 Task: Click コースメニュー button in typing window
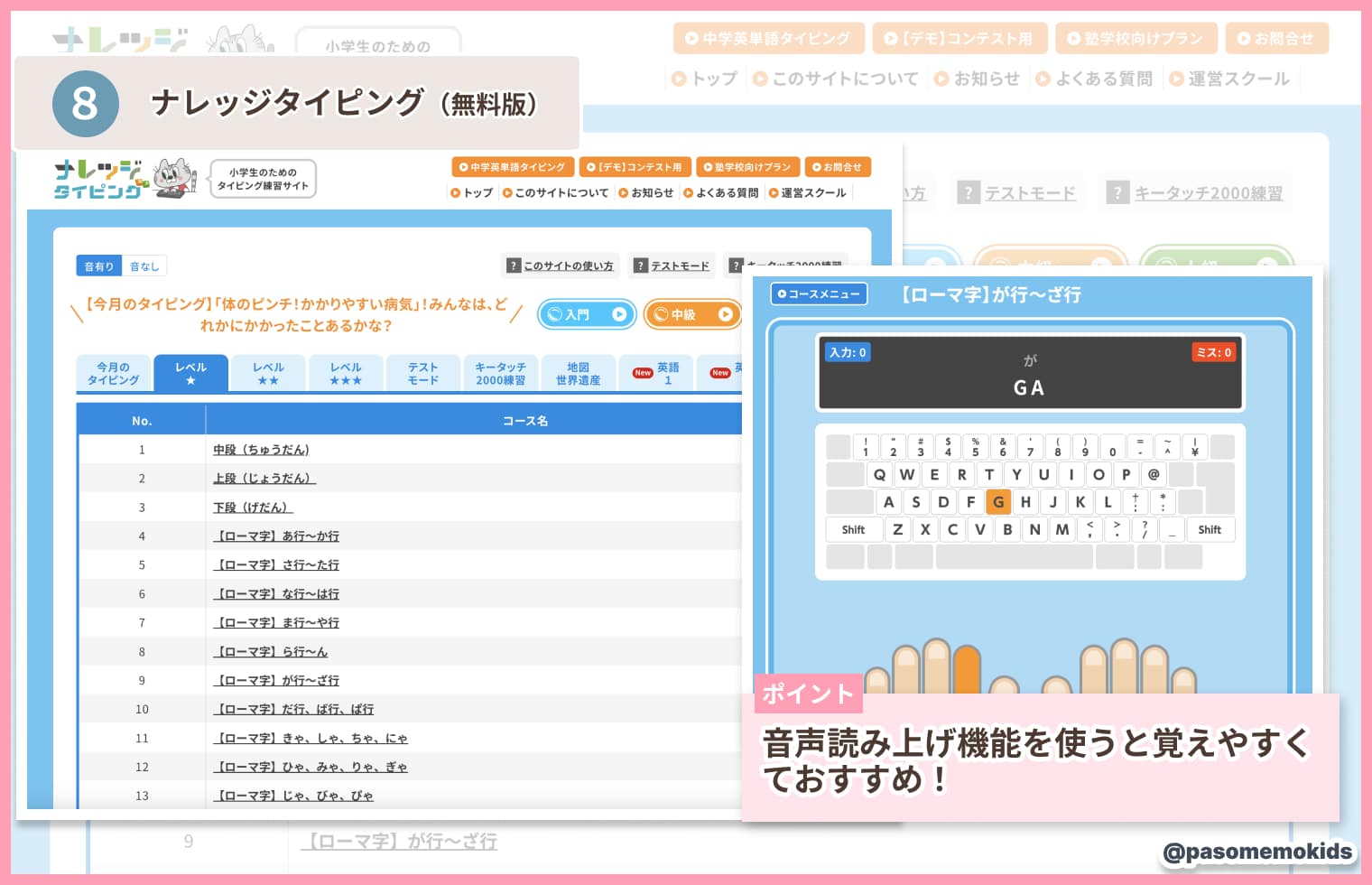(x=819, y=293)
